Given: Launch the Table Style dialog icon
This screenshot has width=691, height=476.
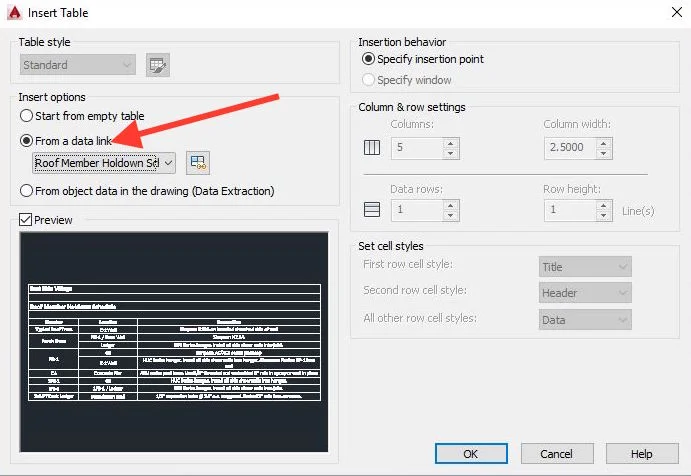Looking at the screenshot, I should 158,65.
